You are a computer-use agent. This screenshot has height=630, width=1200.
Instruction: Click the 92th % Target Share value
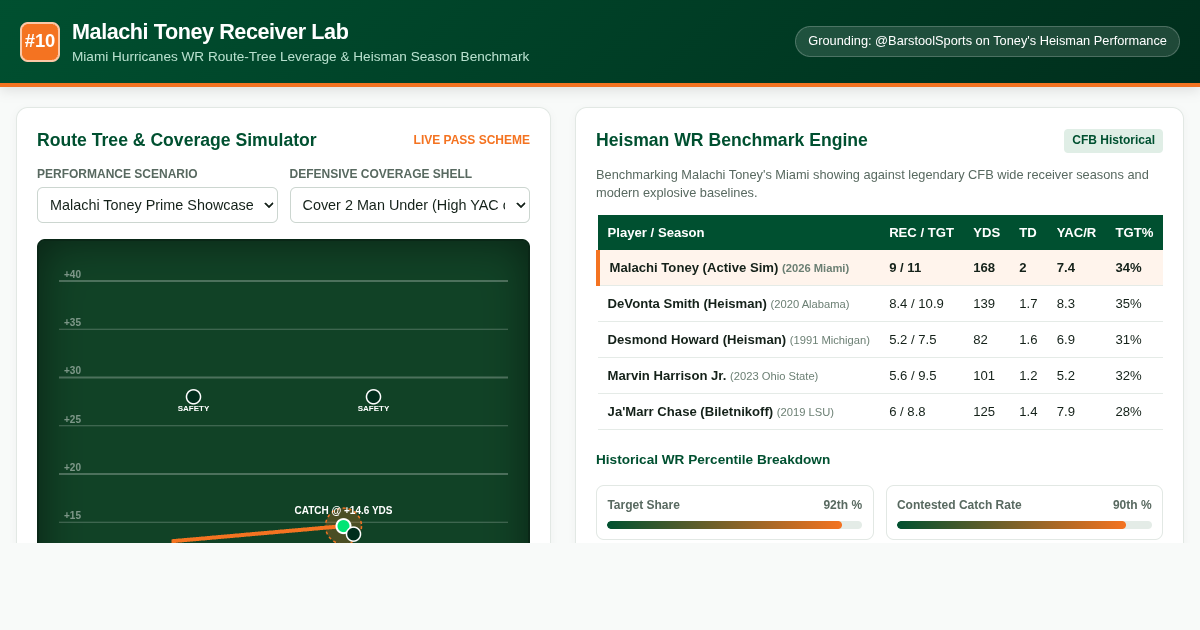point(842,505)
